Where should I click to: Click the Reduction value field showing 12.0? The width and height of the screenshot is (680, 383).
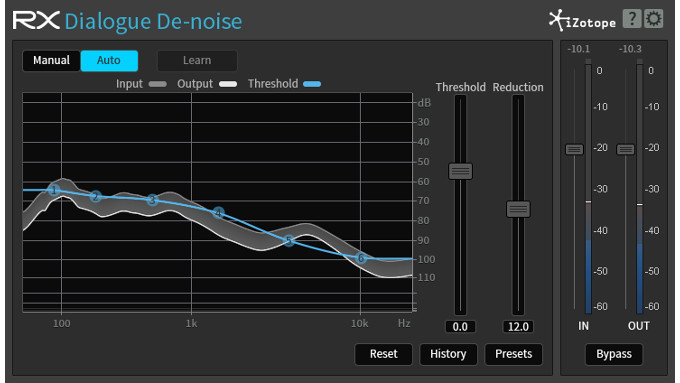click(518, 327)
